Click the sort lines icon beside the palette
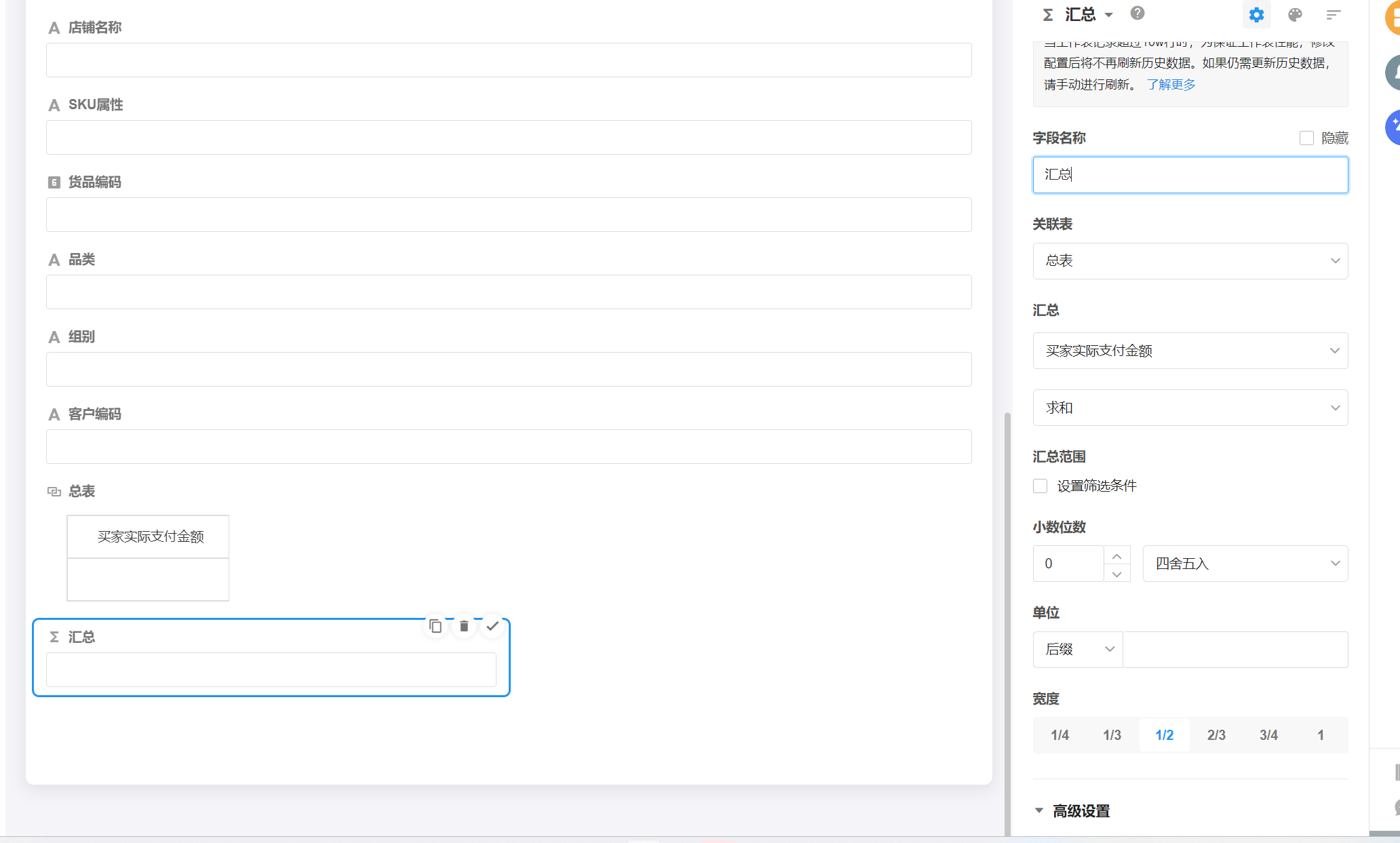The image size is (1400, 843). point(1334,14)
